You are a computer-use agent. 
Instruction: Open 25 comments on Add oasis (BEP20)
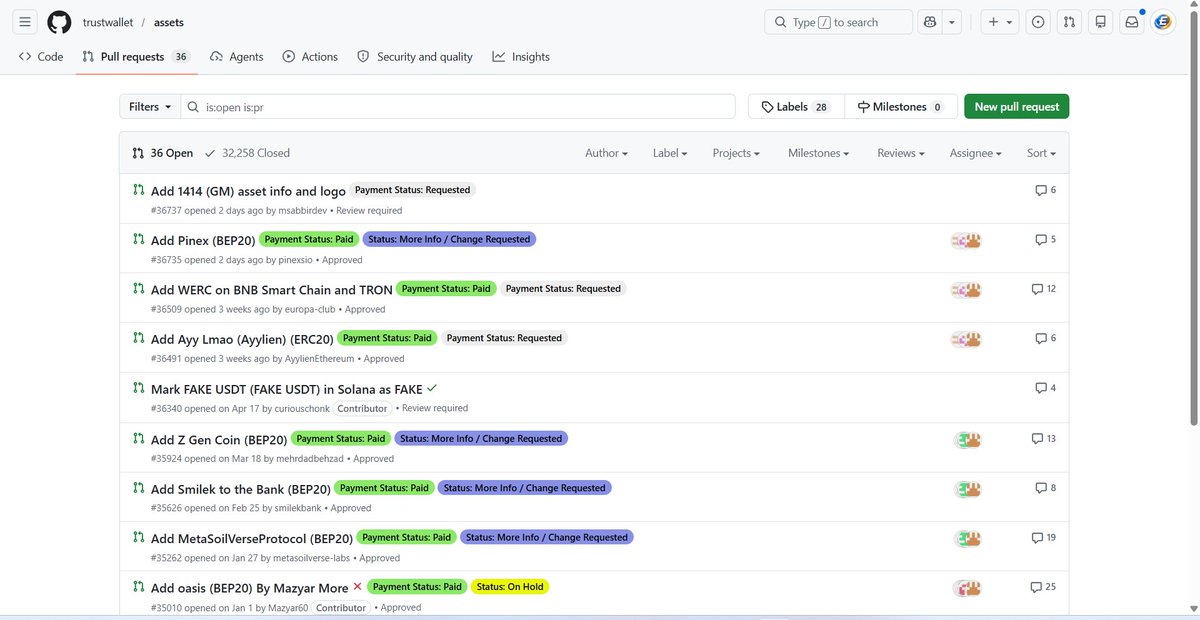pos(1044,587)
